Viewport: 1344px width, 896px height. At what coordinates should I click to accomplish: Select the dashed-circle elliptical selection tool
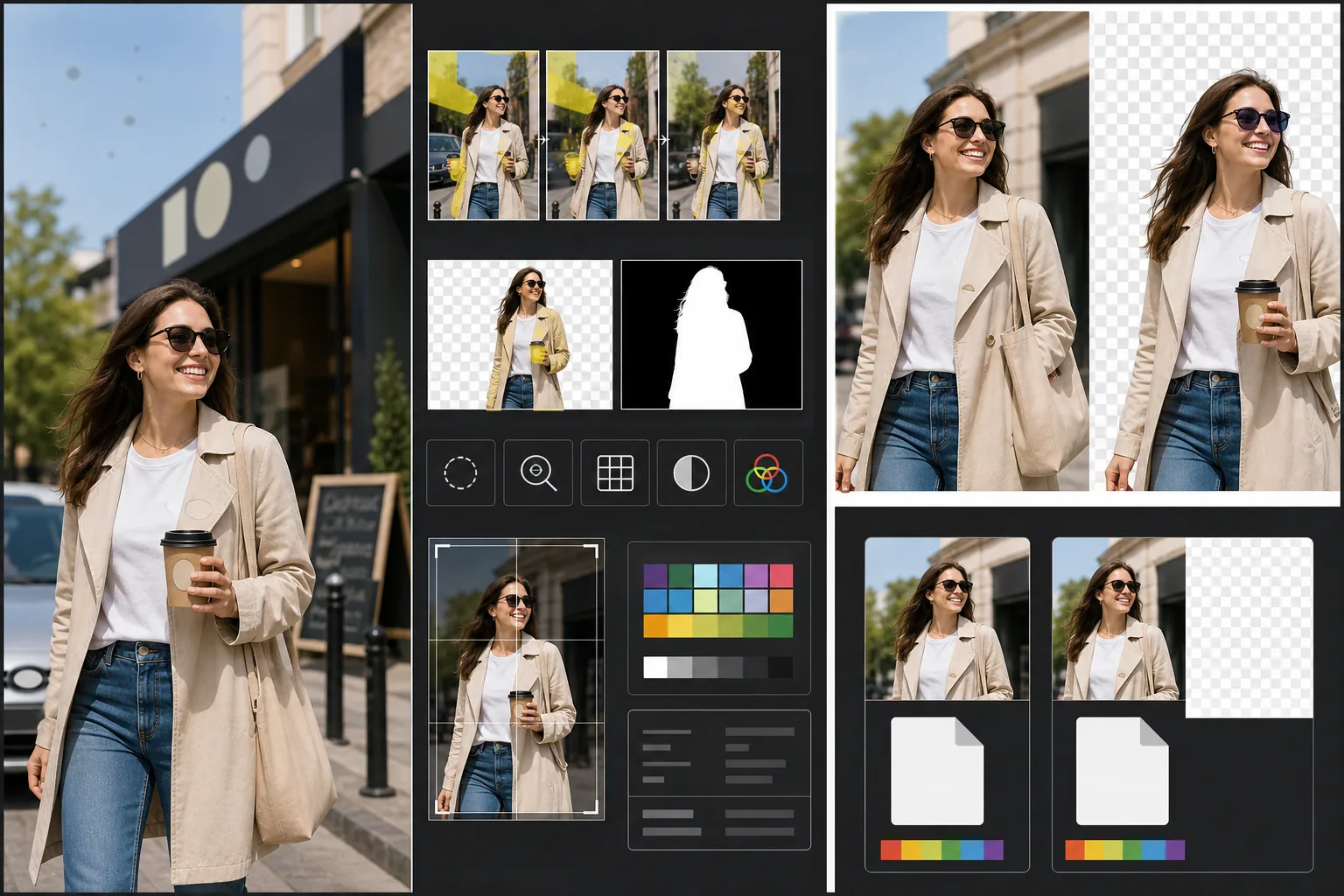(460, 472)
